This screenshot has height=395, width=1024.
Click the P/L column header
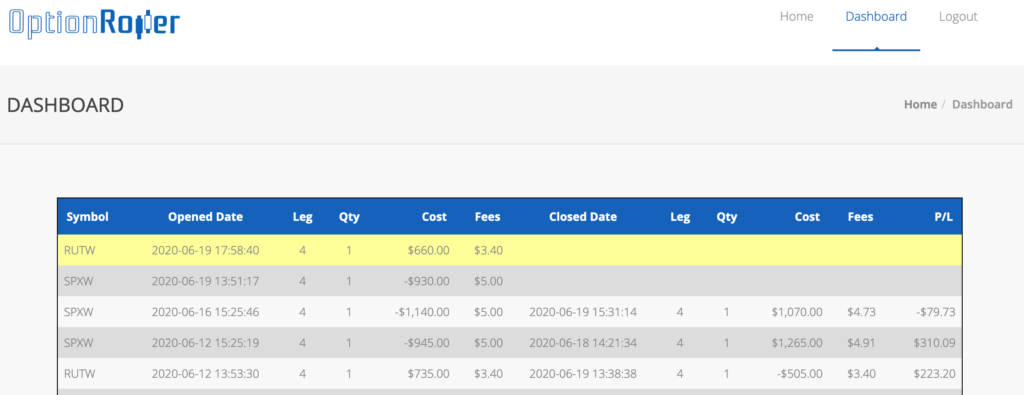(x=944, y=217)
